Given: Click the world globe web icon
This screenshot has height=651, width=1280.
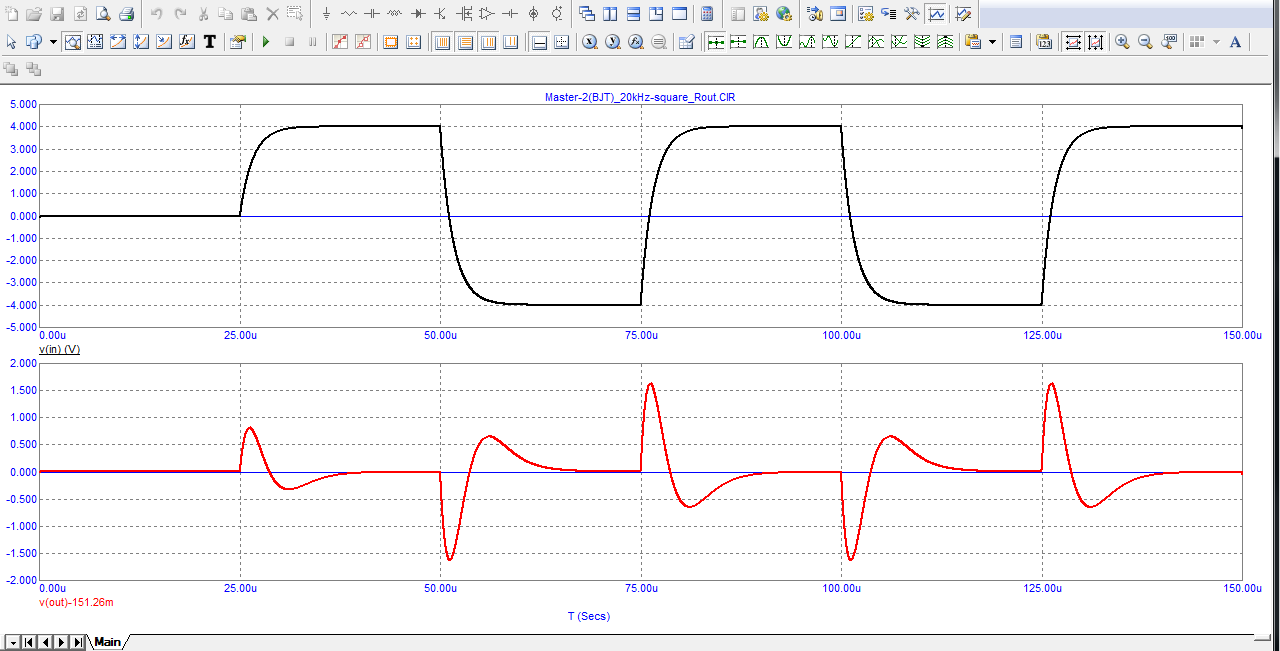Looking at the screenshot, I should click(x=783, y=14).
